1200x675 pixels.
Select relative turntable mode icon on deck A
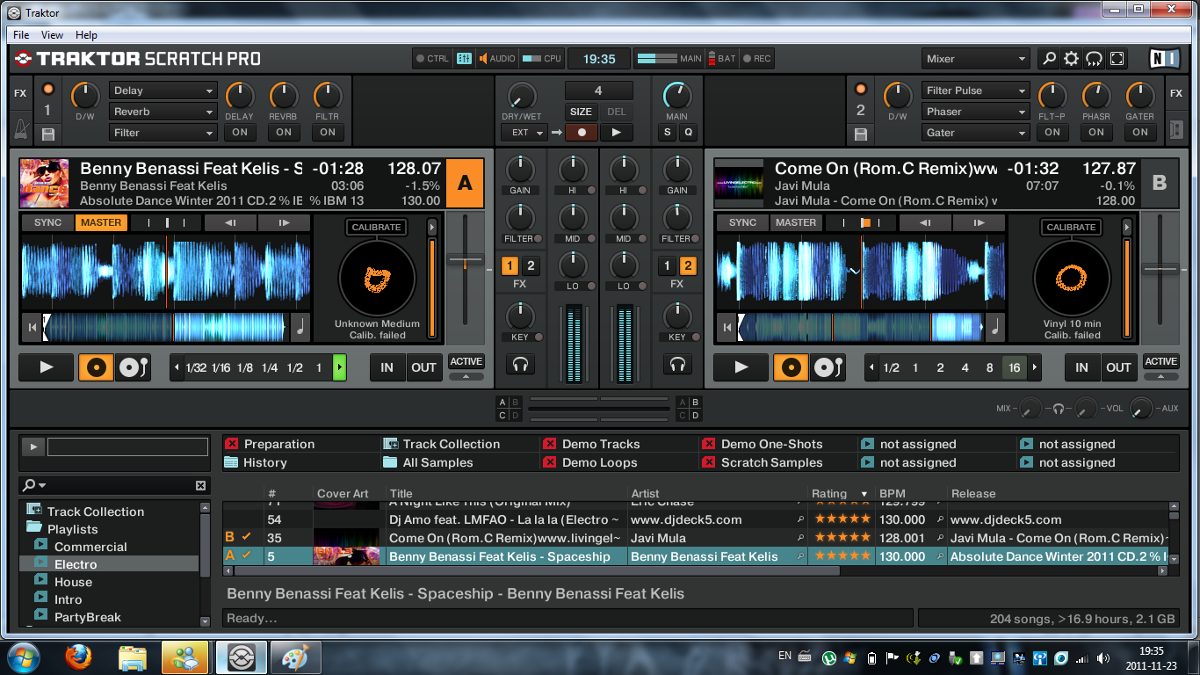click(x=132, y=367)
